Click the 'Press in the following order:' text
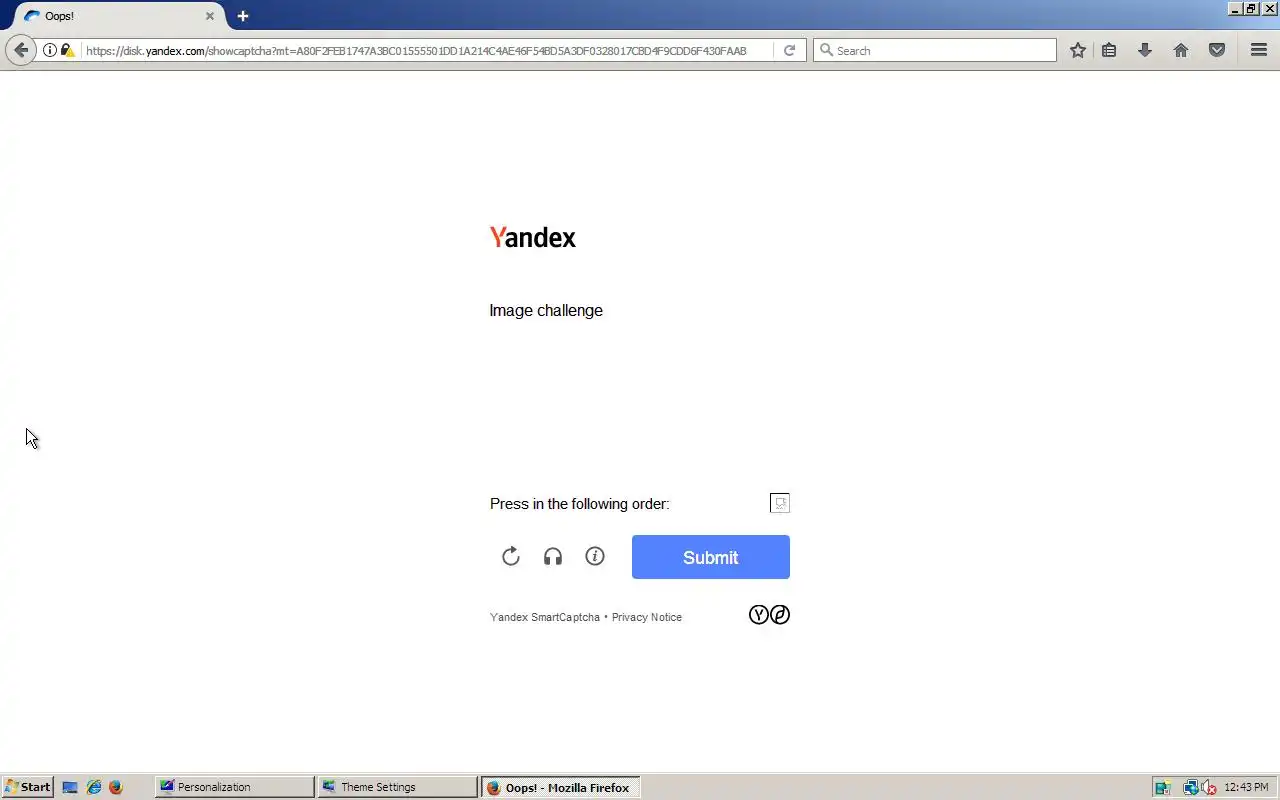The height and width of the screenshot is (800, 1280). point(580,504)
